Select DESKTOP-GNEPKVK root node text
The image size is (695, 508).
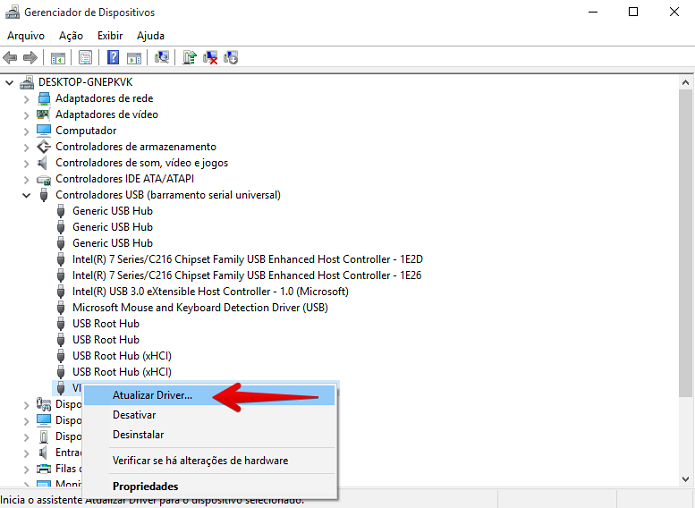[86, 82]
